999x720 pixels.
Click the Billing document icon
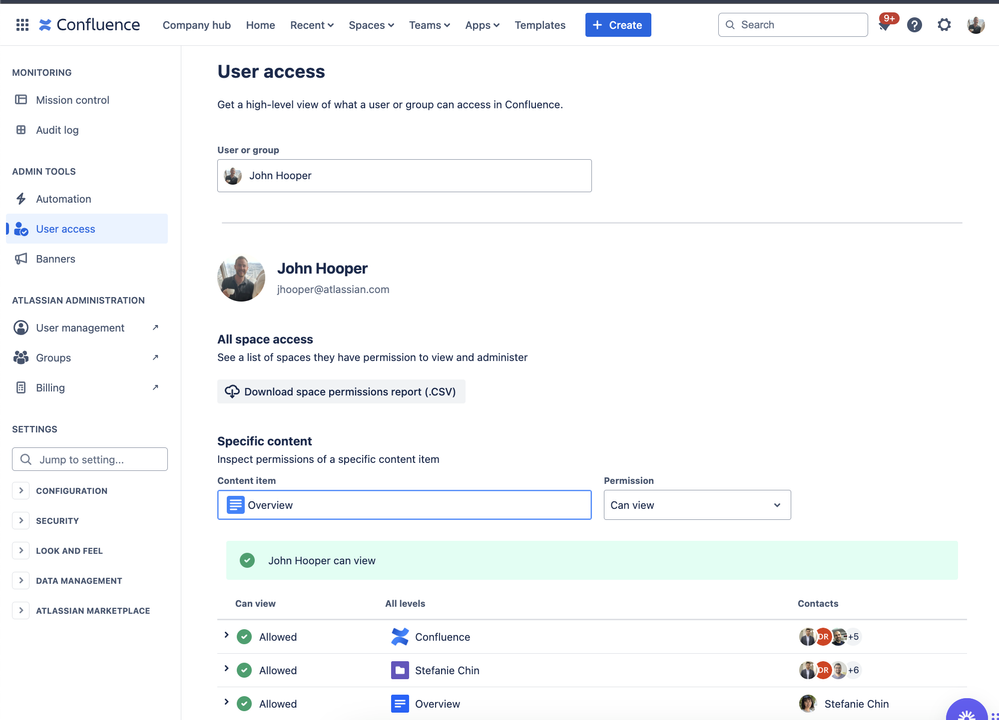pyautogui.click(x=21, y=387)
